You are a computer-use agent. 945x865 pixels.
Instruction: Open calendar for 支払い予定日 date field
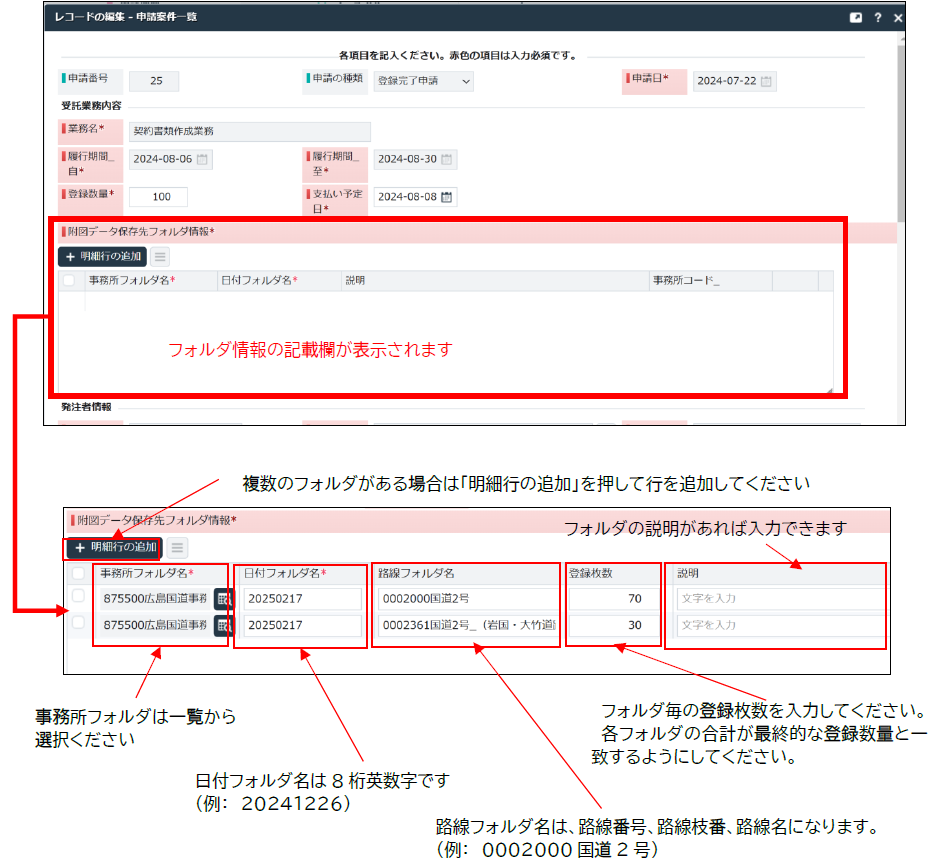(447, 197)
